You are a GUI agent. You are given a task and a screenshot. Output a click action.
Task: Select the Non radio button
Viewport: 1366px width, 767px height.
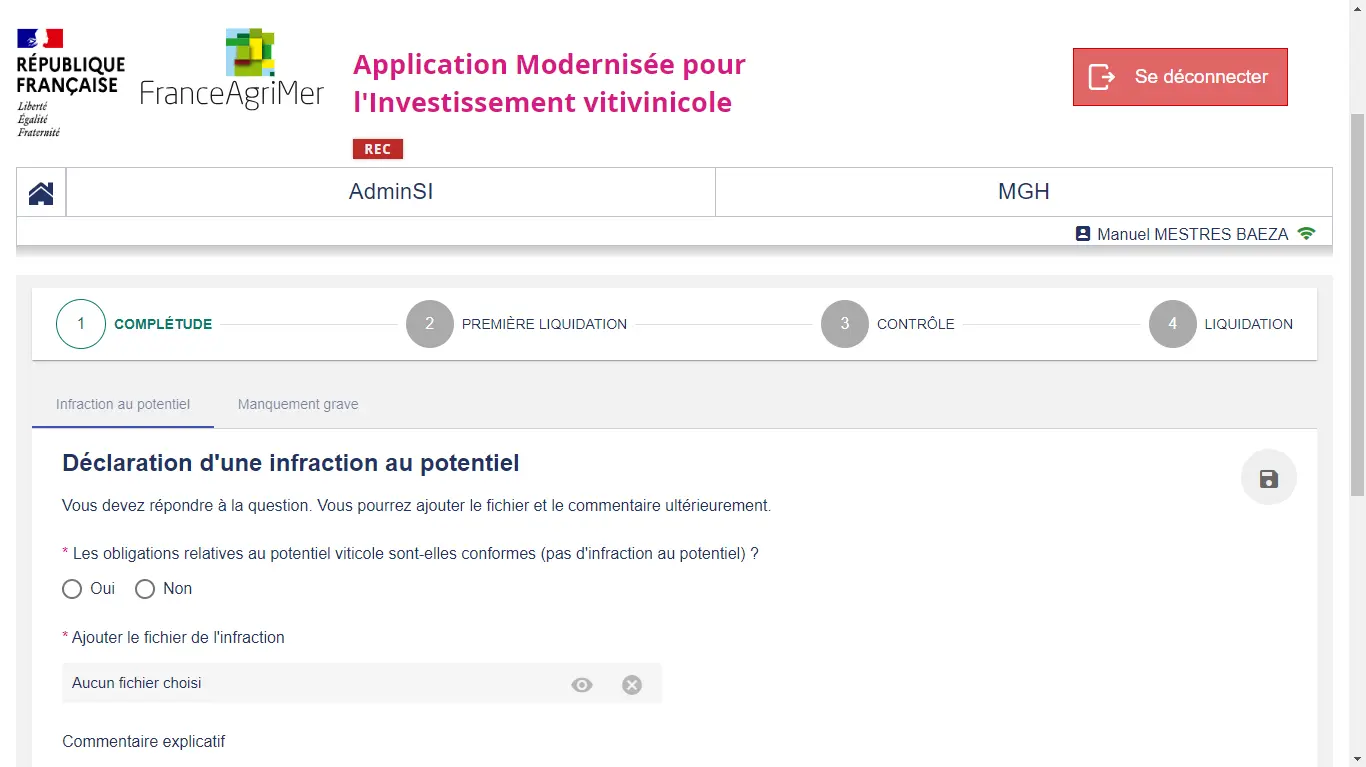click(x=145, y=589)
